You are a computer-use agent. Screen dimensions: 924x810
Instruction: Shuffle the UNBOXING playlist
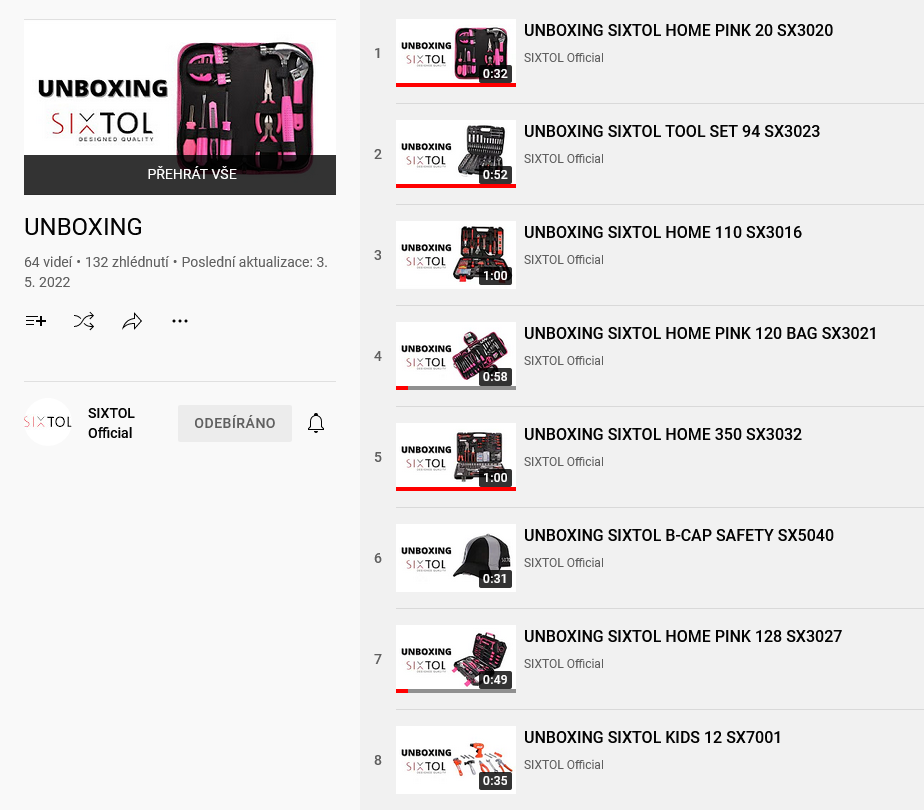84,321
